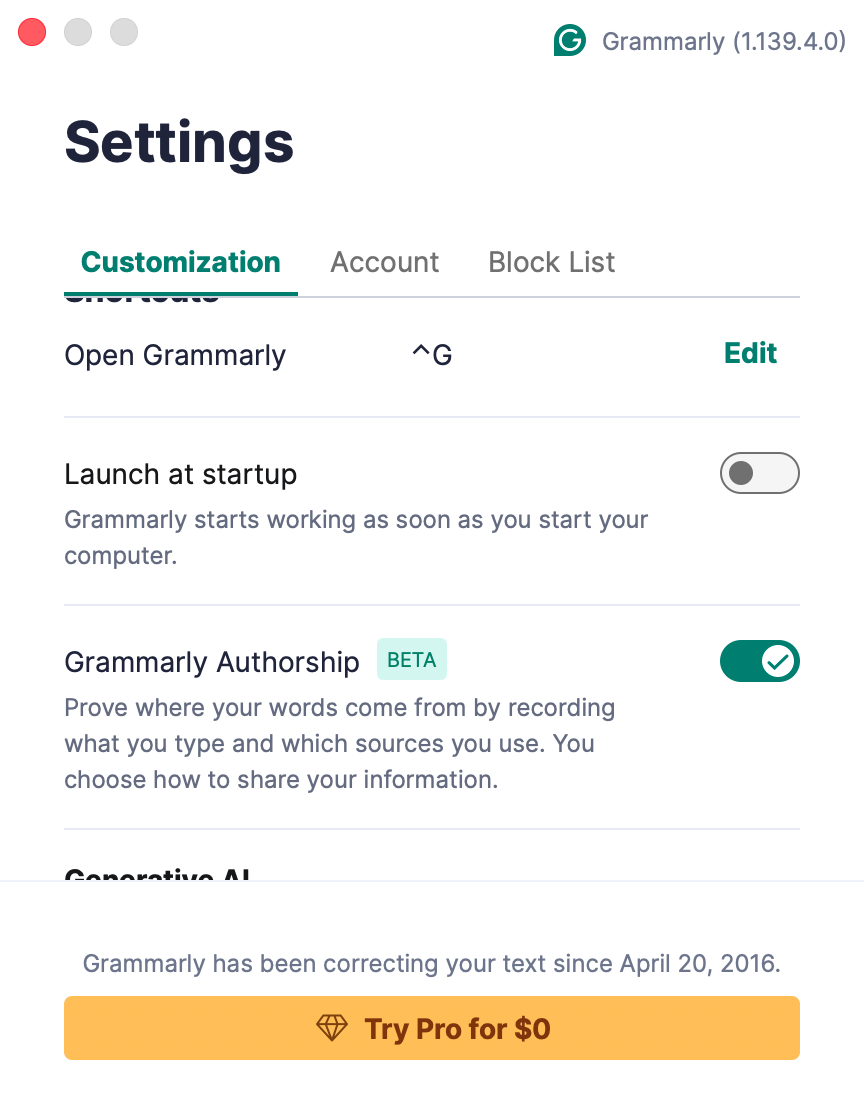The height and width of the screenshot is (1100, 864).
Task: Click the Grammarly logo icon
Action: pyautogui.click(x=569, y=41)
